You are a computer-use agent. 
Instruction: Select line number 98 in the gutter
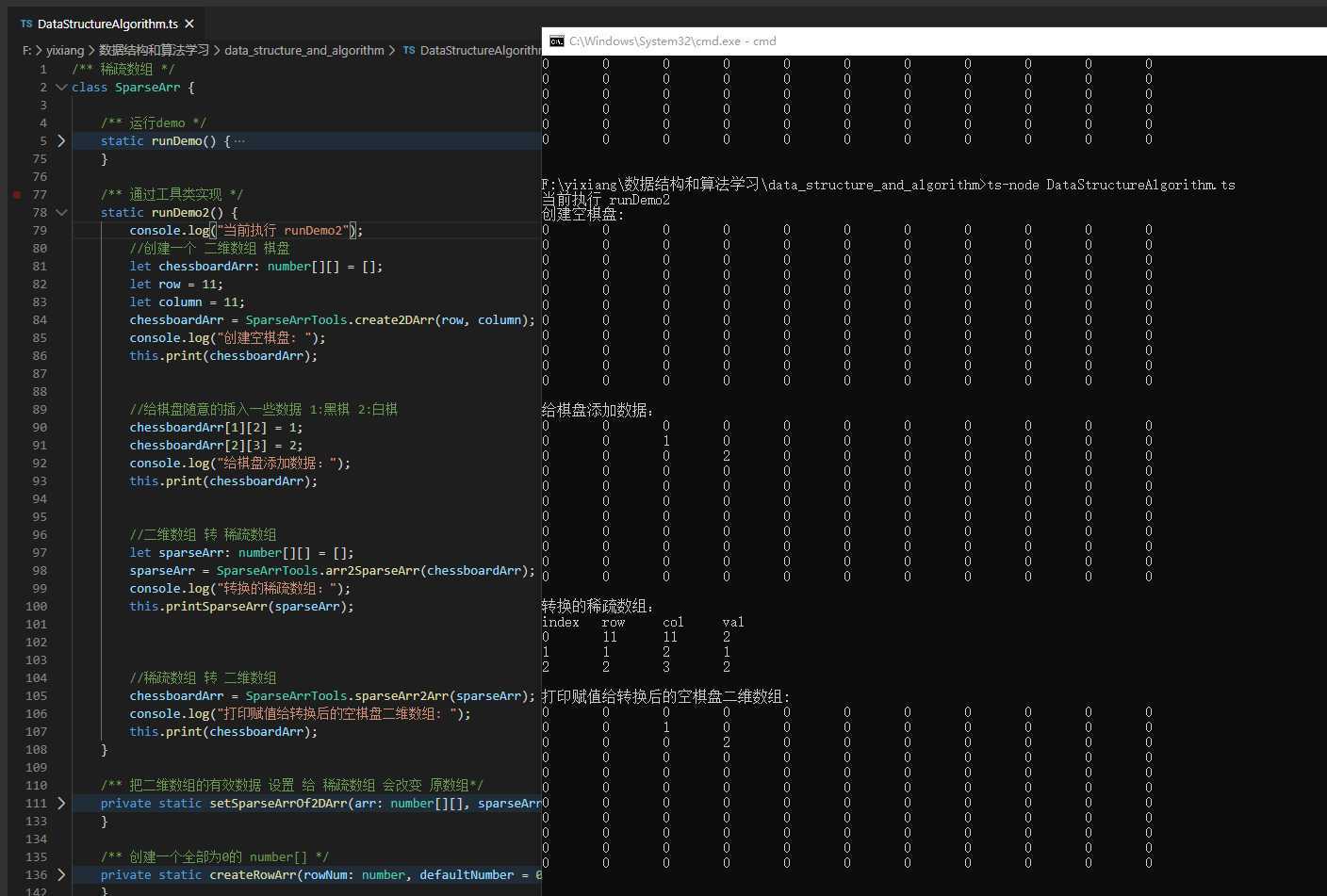click(40, 570)
